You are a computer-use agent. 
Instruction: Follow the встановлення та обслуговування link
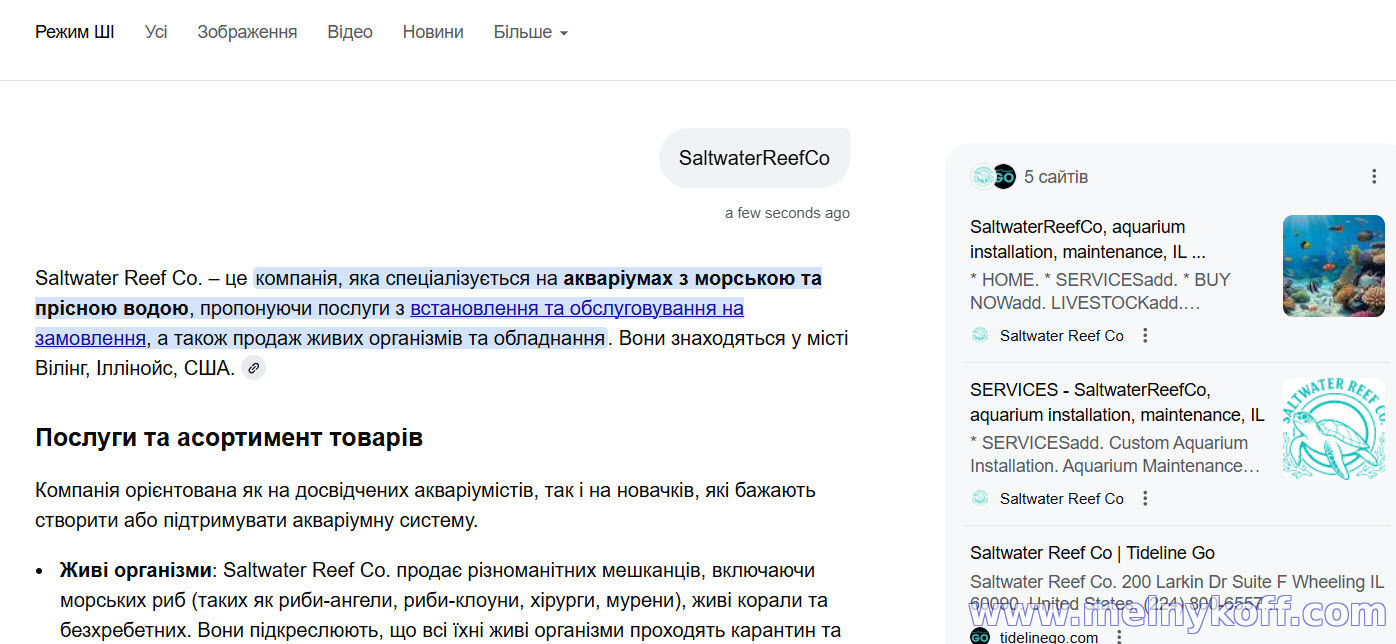[x=576, y=308]
